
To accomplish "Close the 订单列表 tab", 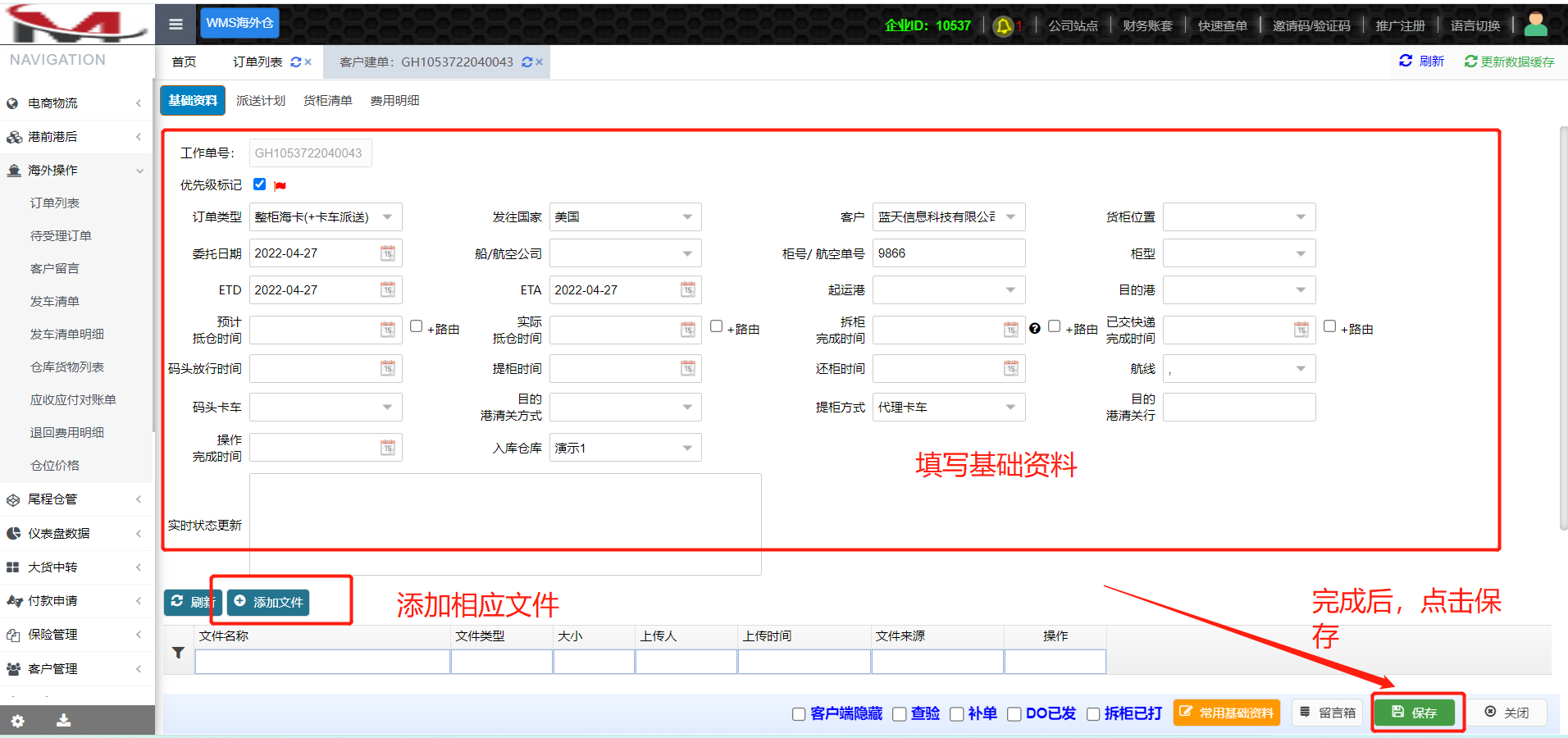I will pyautogui.click(x=308, y=62).
